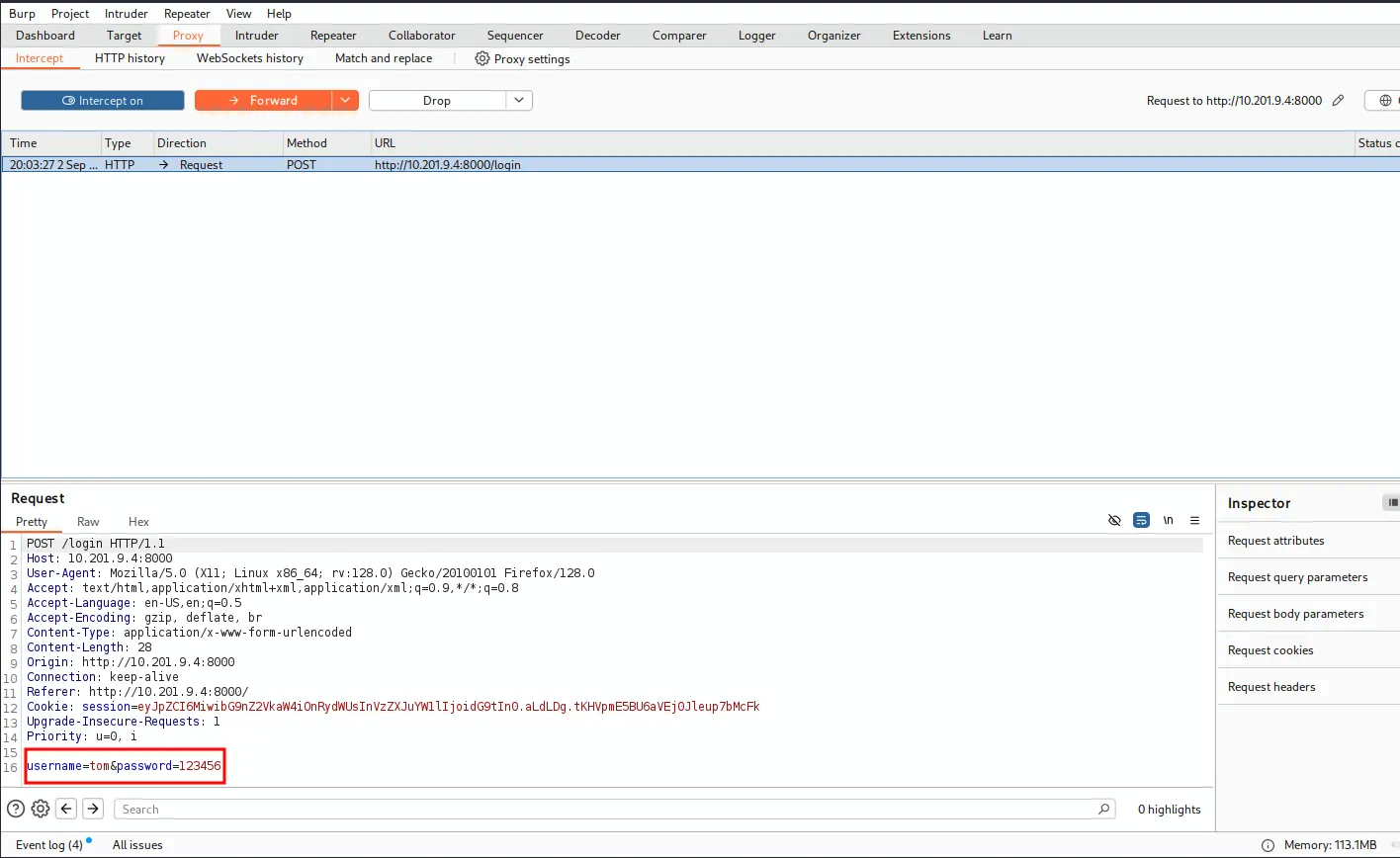Go to next search match arrow

coord(93,809)
